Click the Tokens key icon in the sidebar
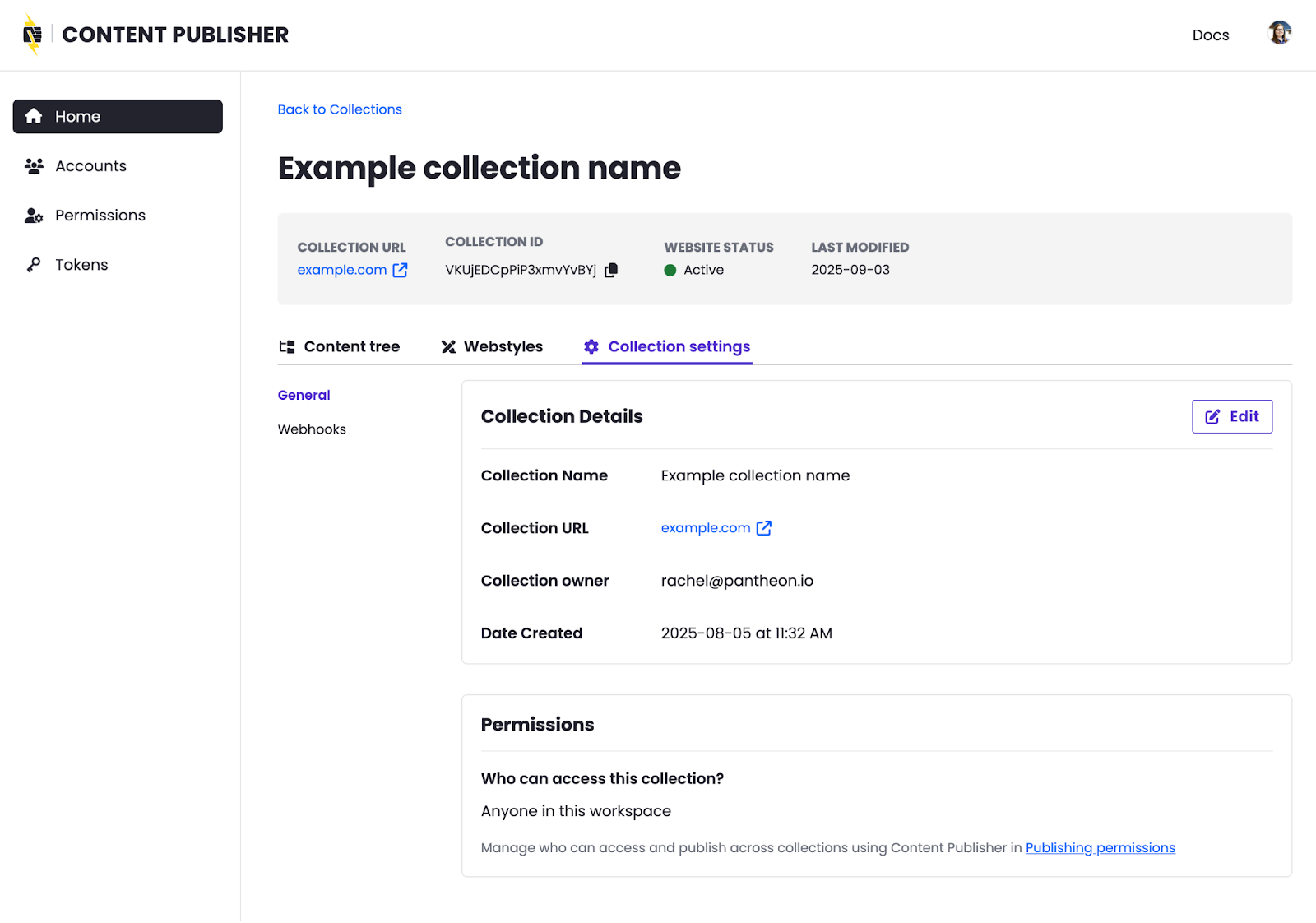Screen dimensions: 1316x923 34,265
